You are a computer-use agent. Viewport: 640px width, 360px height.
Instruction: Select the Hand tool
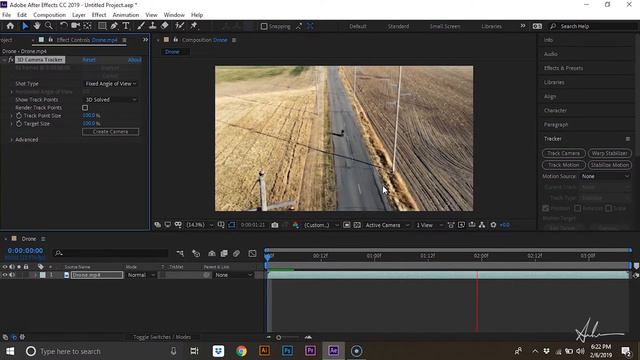click(x=37, y=26)
